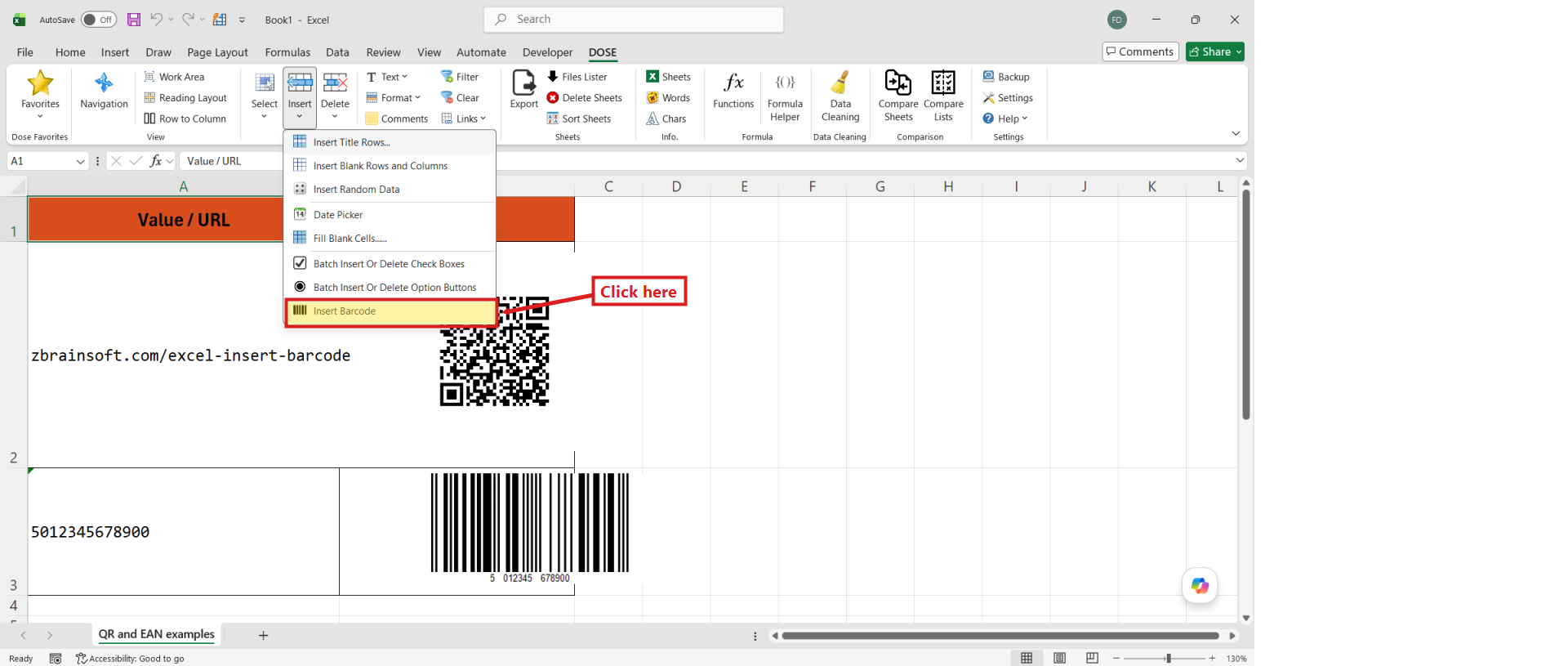This screenshot has height=666, width=1568.
Task: Click Compare Sheets
Action: (898, 96)
